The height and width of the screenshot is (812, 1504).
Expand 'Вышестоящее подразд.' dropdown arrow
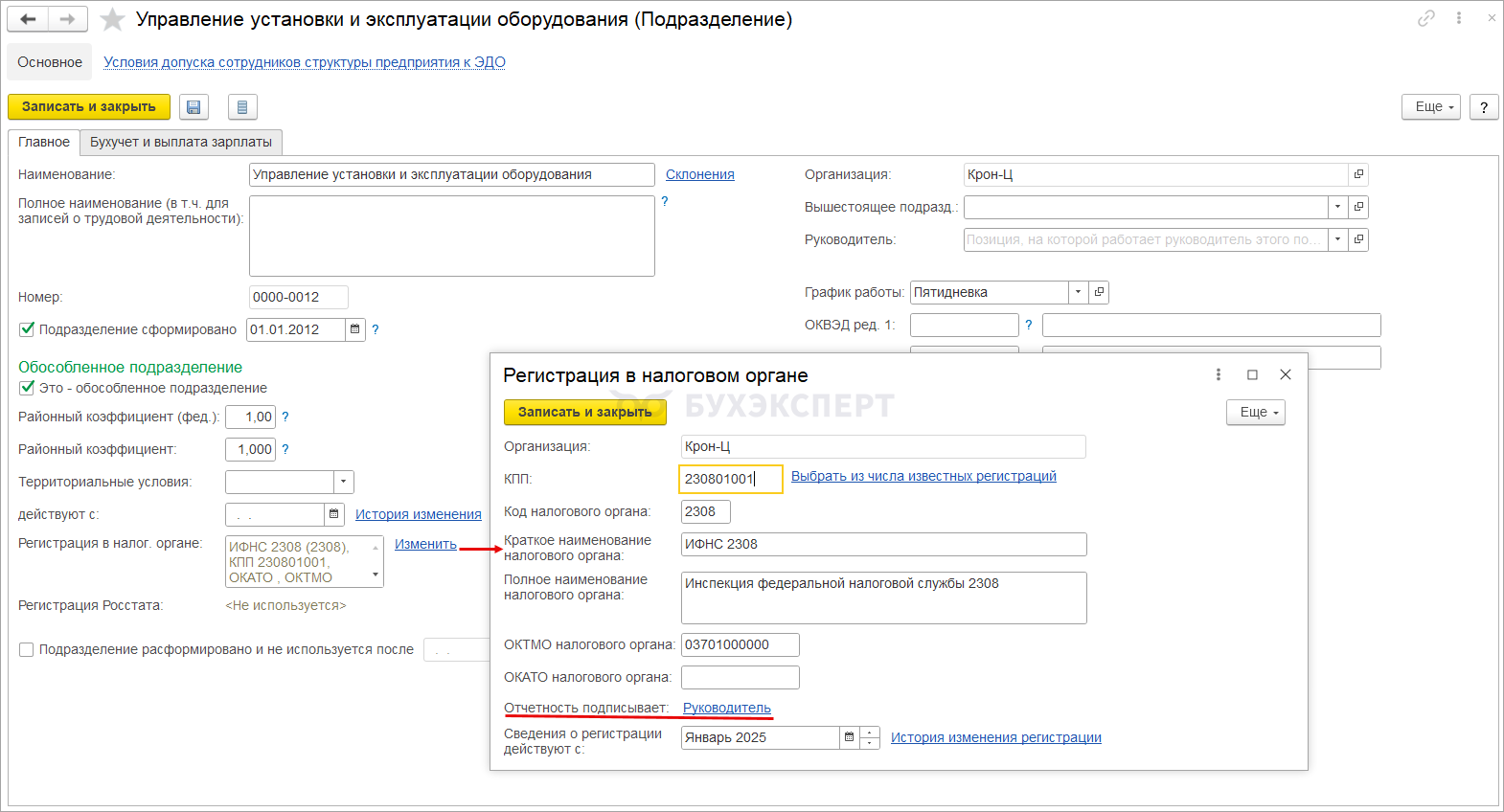(x=1337, y=207)
